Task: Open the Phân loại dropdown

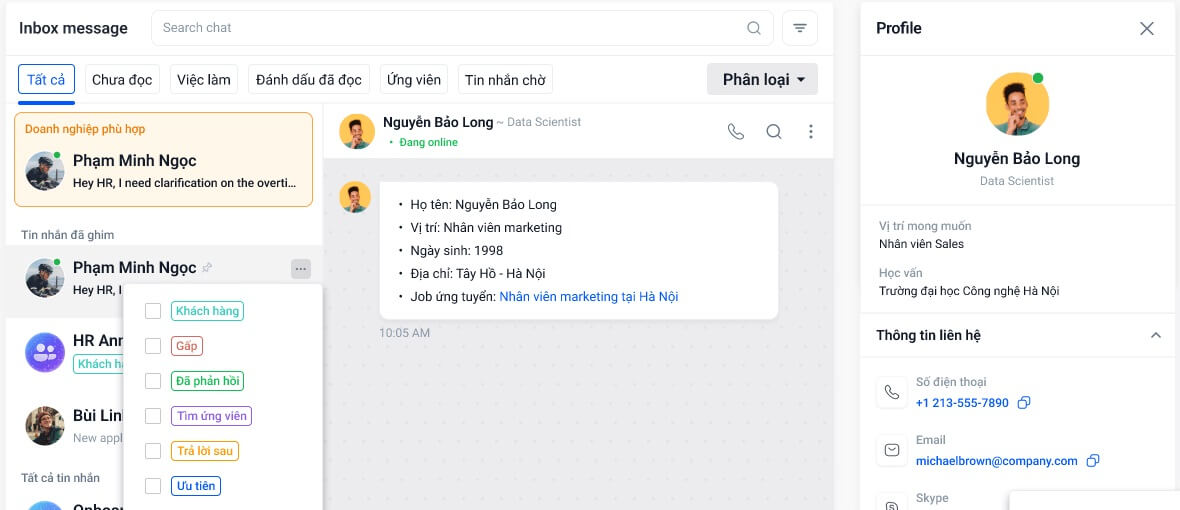Action: click(762, 79)
